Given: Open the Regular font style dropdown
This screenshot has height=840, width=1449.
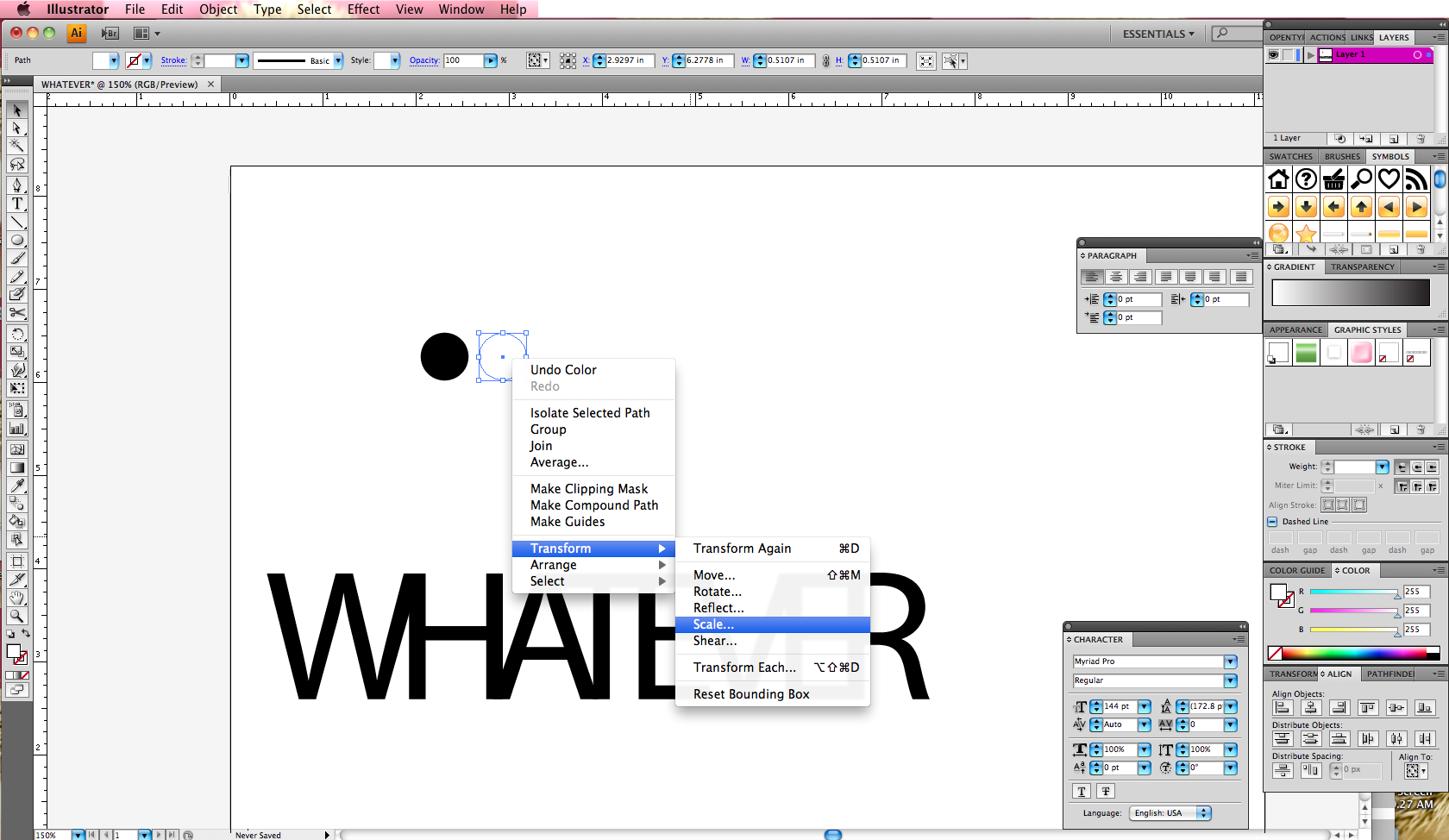Looking at the screenshot, I should point(1230,680).
